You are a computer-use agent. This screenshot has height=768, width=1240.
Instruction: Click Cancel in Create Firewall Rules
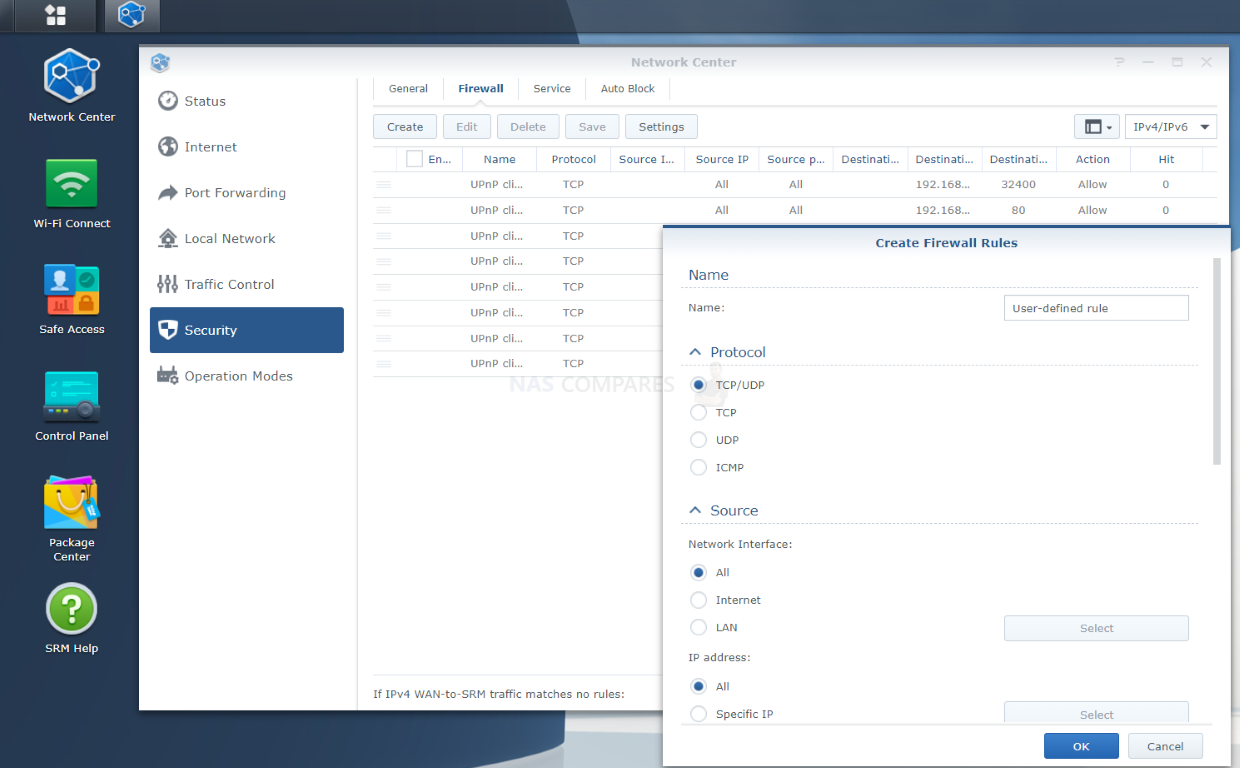tap(1165, 746)
